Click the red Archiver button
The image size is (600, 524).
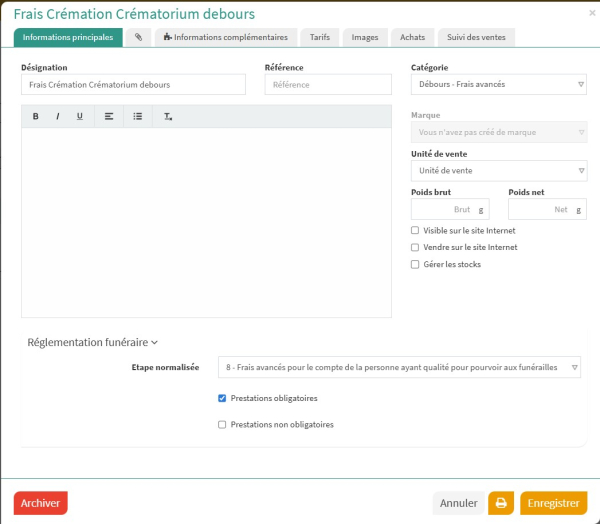pyautogui.click(x=41, y=503)
